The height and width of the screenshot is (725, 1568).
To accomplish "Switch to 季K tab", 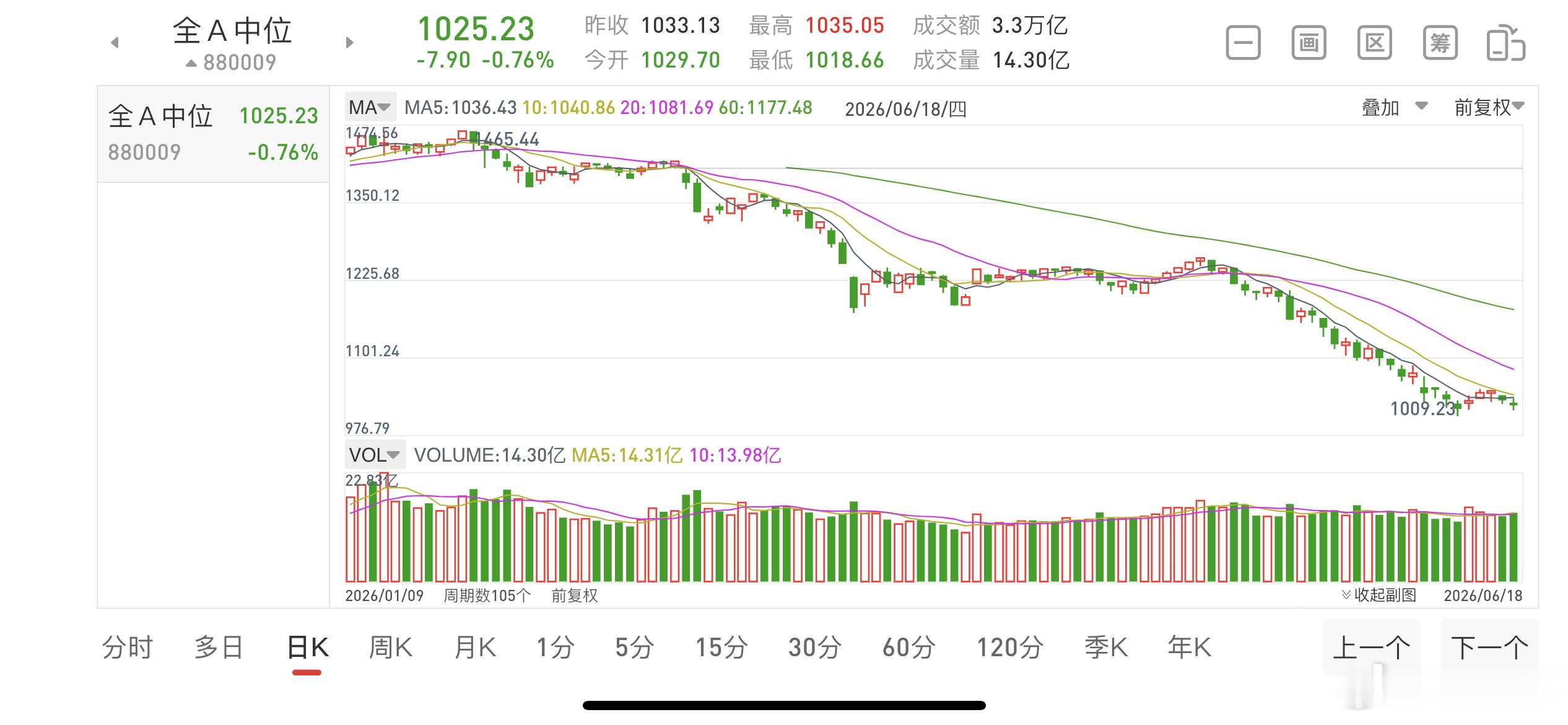I will (x=1105, y=648).
